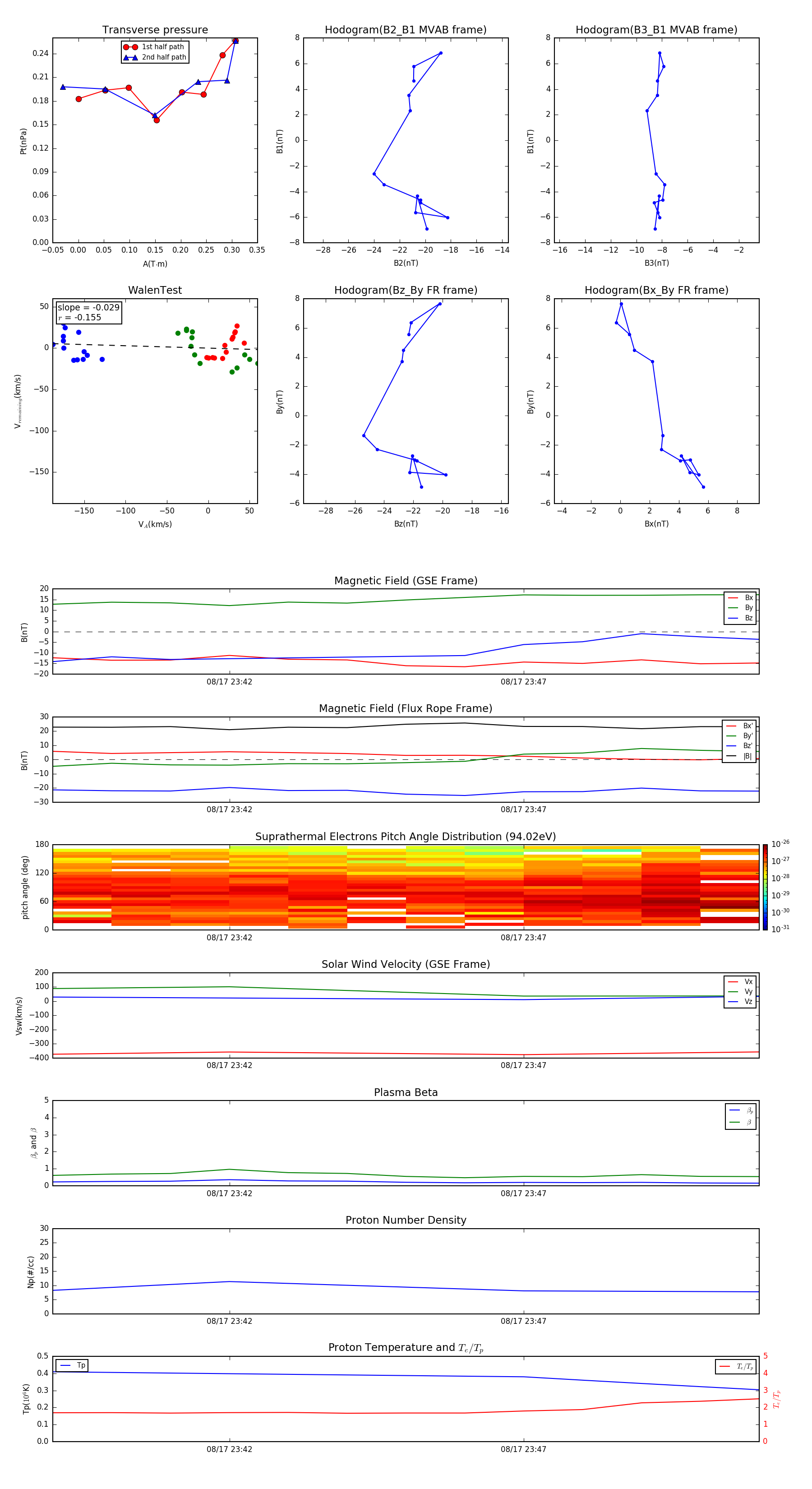Screen dimensions: 812x1489
Task: Click the 'Bz(nT)' x-axis label
Action: [406, 524]
